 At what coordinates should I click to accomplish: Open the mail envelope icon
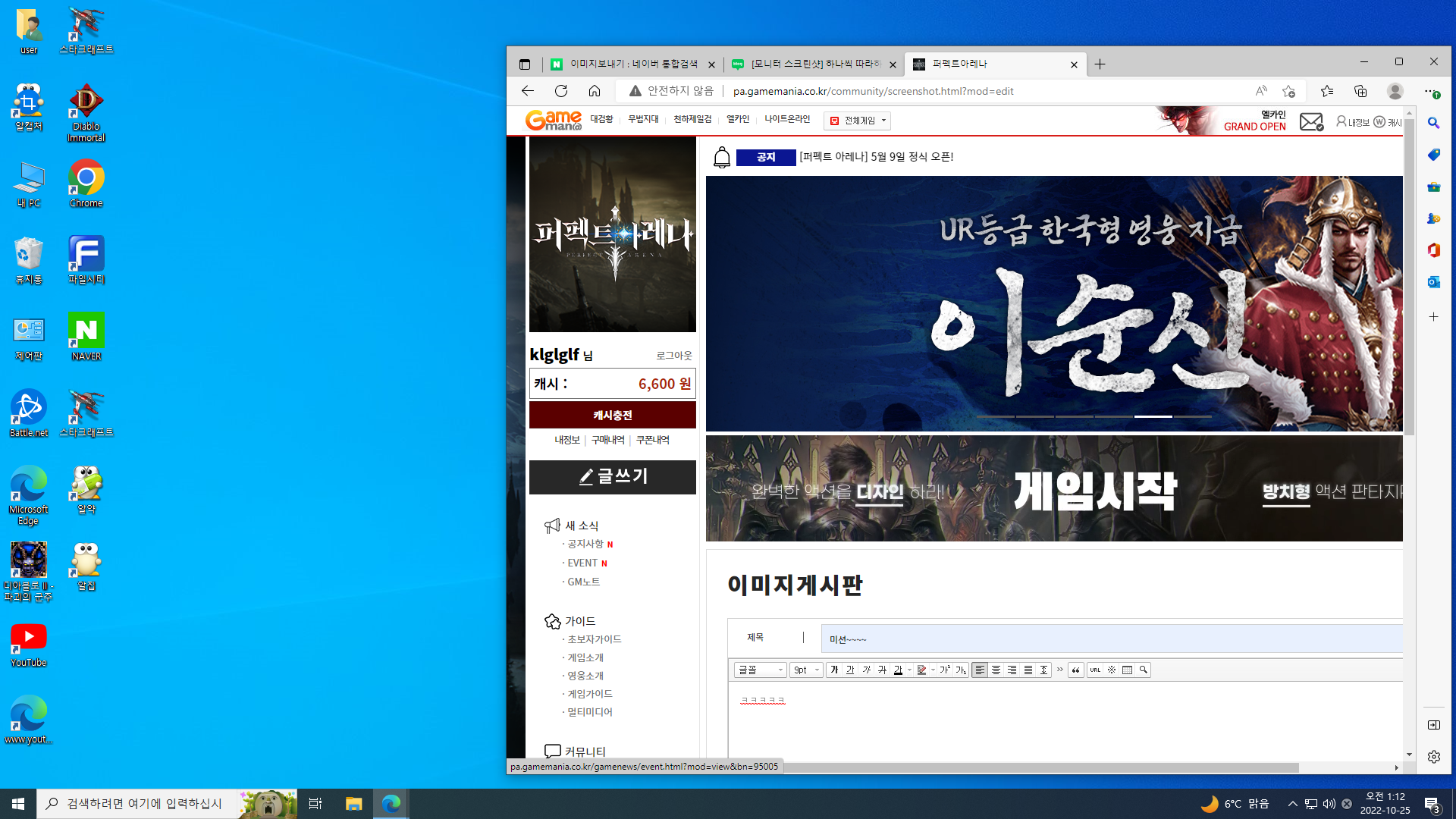click(1311, 121)
